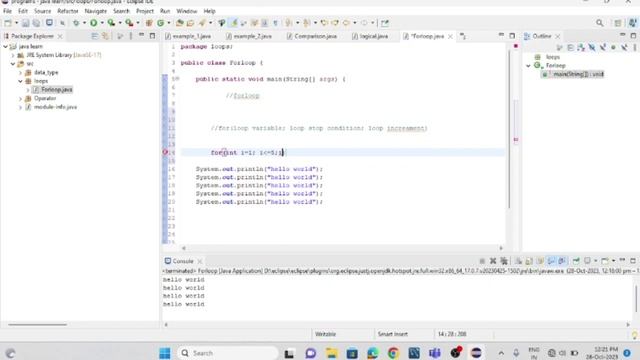640x360 pixels.
Task: Click the editor vertical scrollbar
Action: [509, 129]
